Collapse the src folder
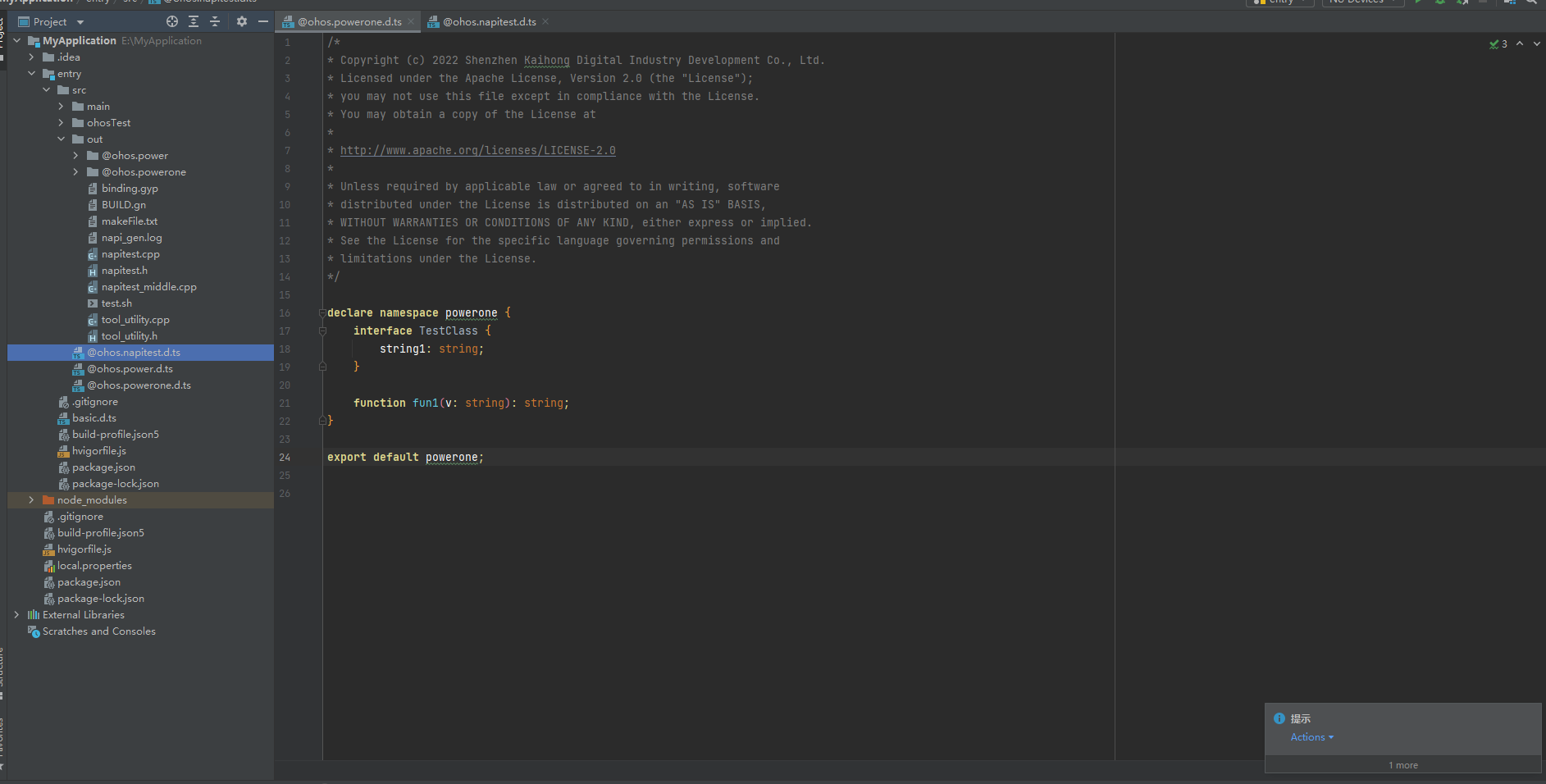1546x784 pixels. pos(46,89)
